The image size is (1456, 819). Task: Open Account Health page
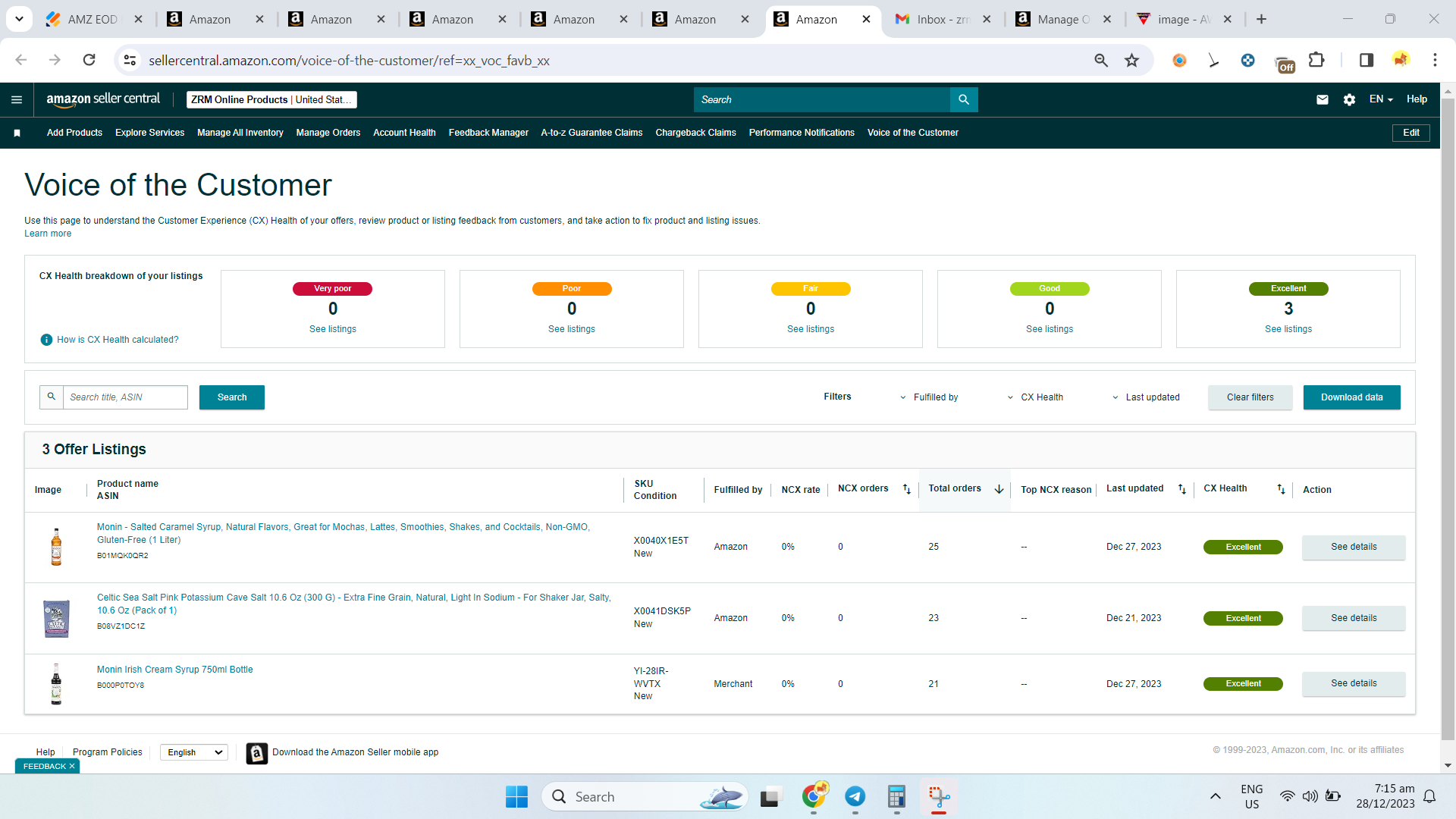(404, 133)
